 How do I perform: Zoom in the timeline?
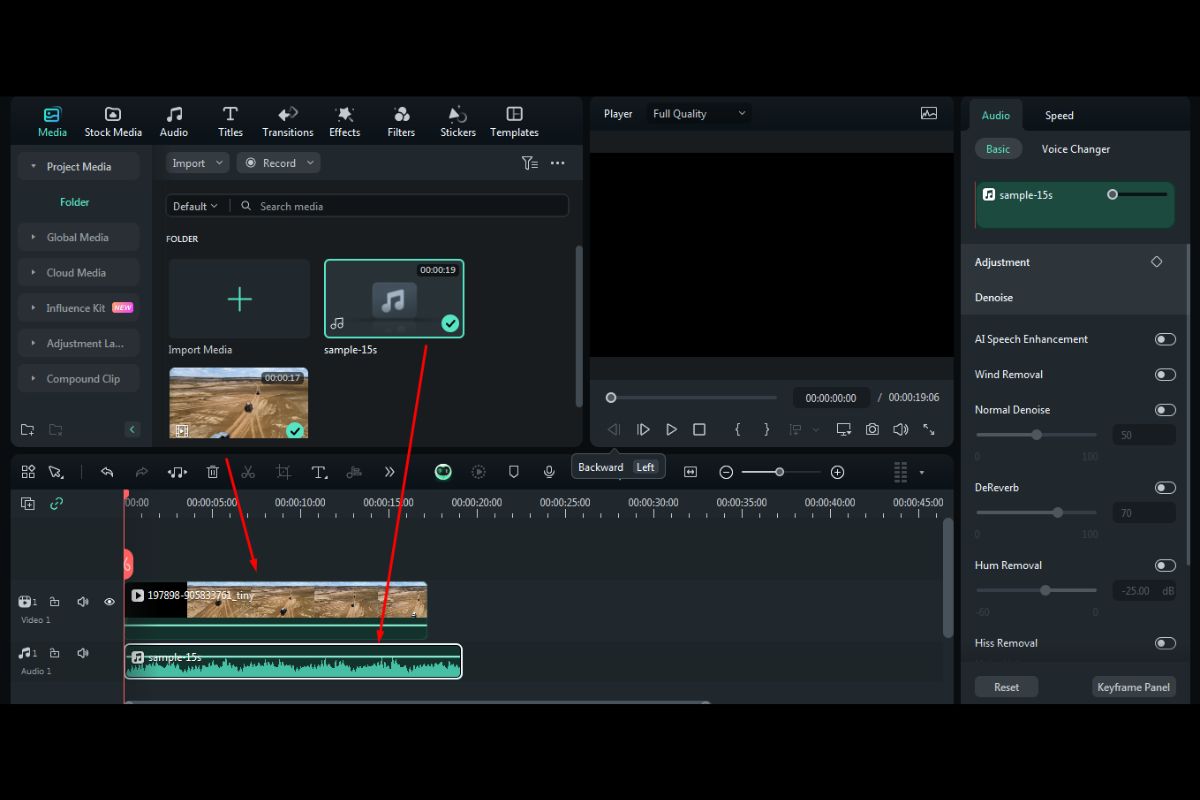[x=838, y=472]
